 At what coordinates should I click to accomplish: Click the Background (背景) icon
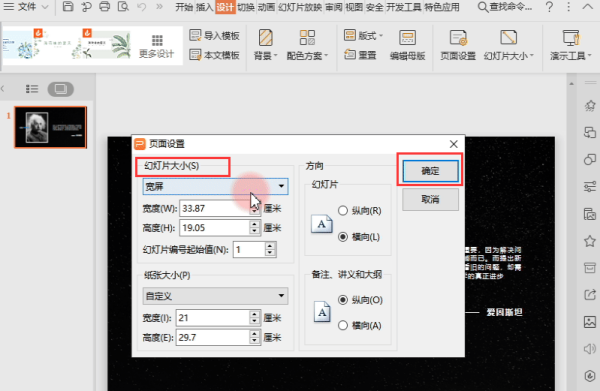click(x=265, y=38)
